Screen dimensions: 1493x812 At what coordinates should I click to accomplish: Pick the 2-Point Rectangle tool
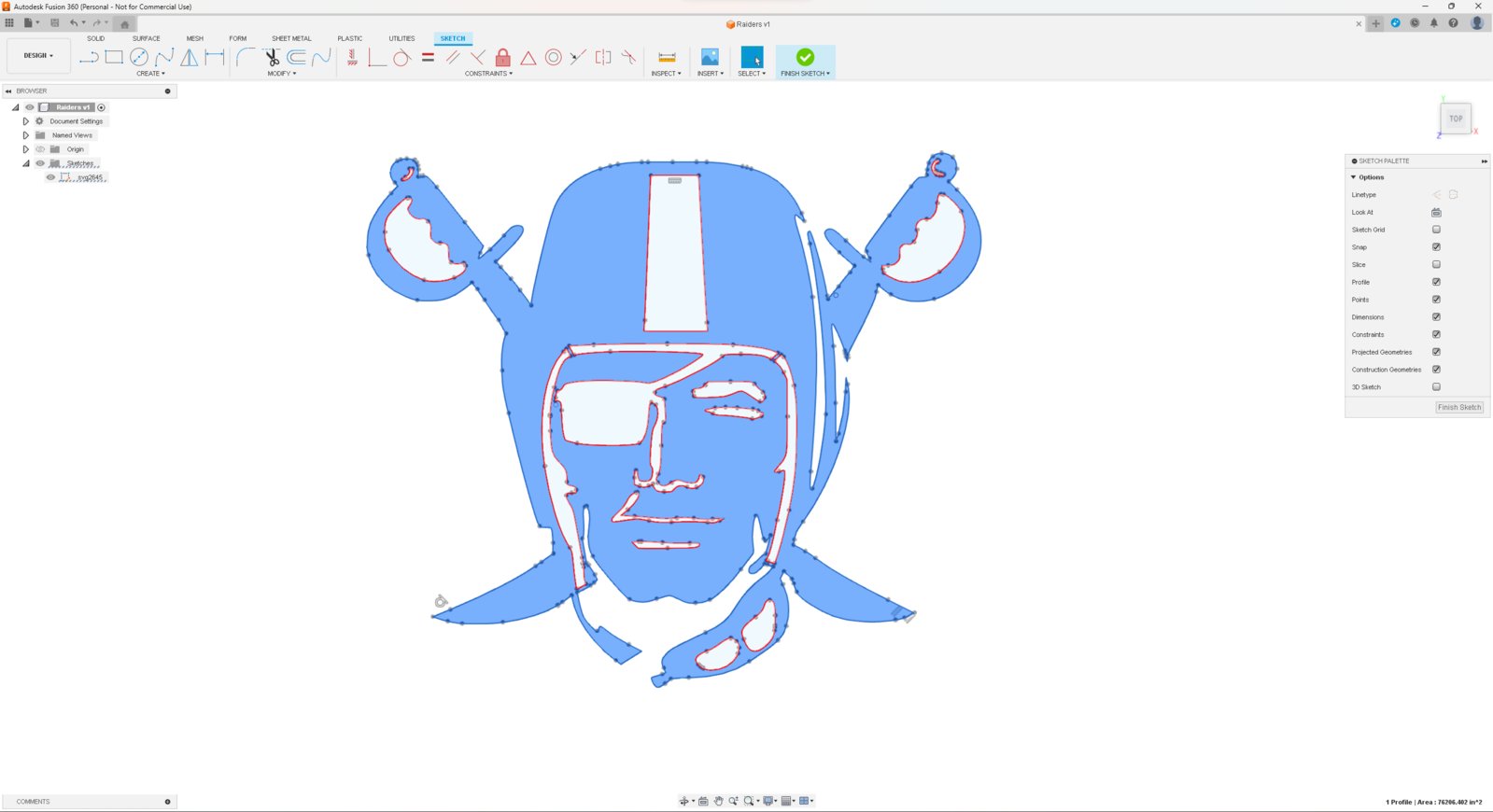(x=114, y=57)
